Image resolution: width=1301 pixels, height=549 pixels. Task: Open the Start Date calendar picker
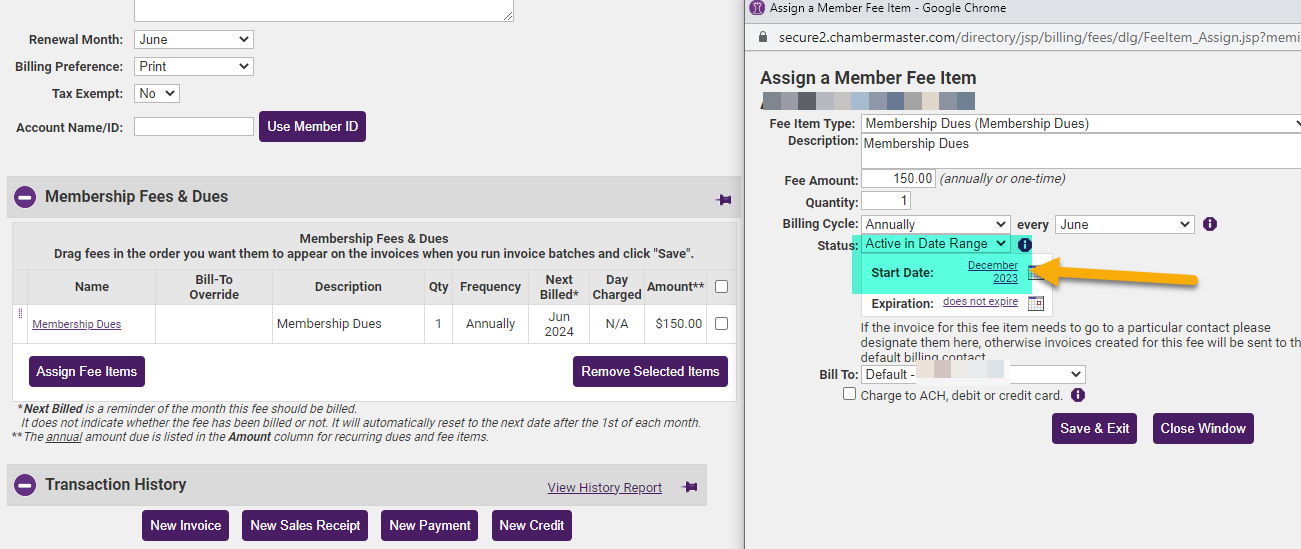tap(1036, 273)
